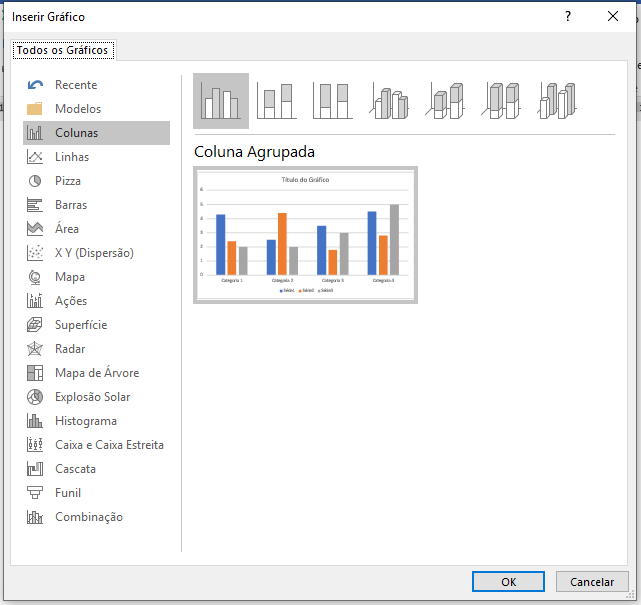Click the Todos os Gráficos tab
The width and height of the screenshot is (641, 605).
63,50
